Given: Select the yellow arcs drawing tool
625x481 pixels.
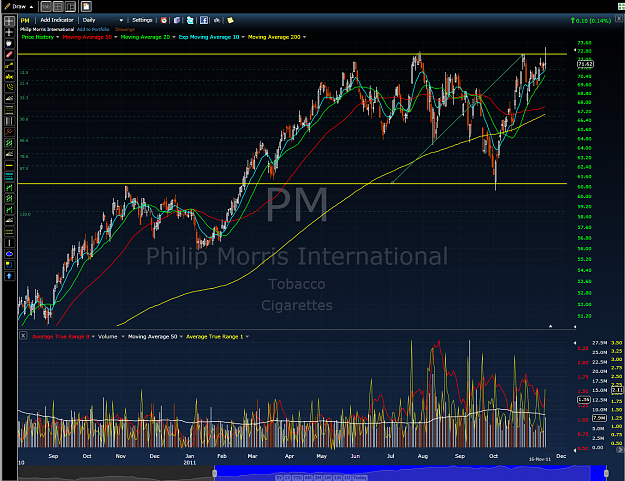Looking at the screenshot, I should pos(9,87).
